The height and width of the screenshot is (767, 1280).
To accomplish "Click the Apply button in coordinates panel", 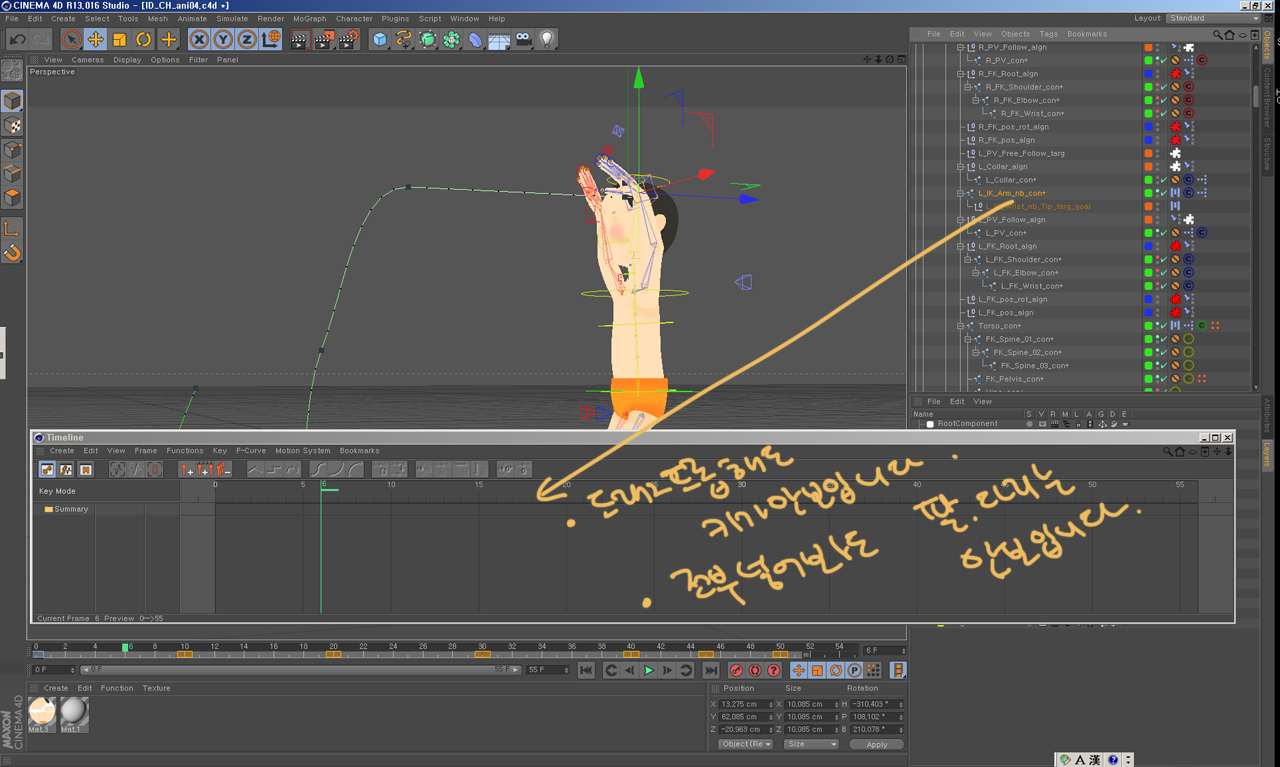I will (x=877, y=744).
